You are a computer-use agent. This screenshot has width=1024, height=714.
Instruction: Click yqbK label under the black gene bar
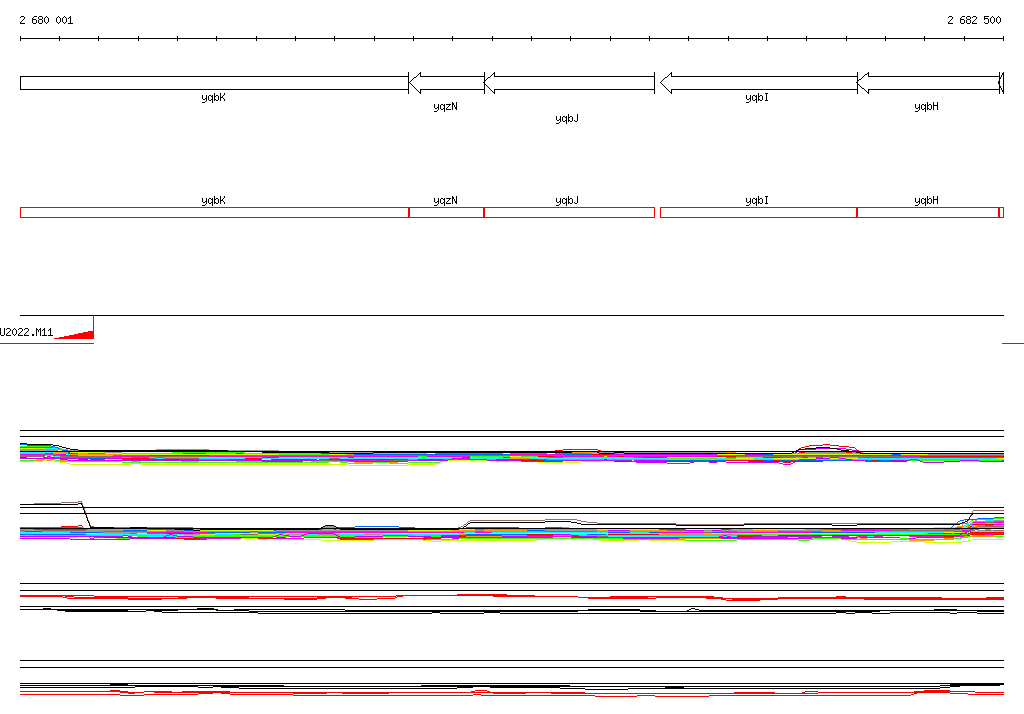point(214,98)
